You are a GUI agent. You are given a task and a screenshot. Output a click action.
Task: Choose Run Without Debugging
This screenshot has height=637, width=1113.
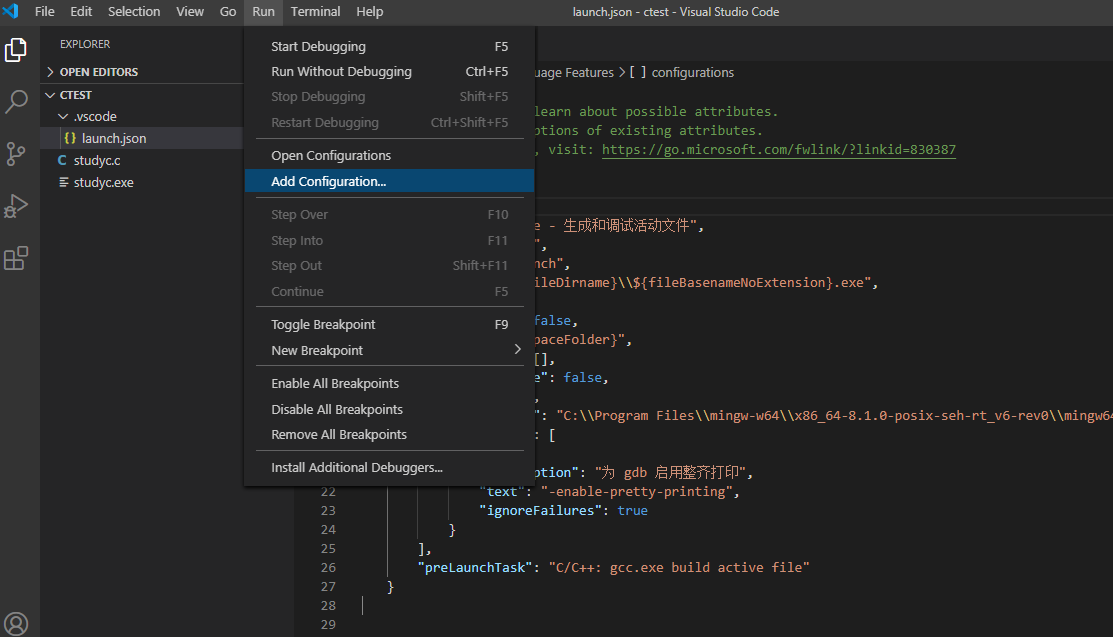(x=389, y=72)
